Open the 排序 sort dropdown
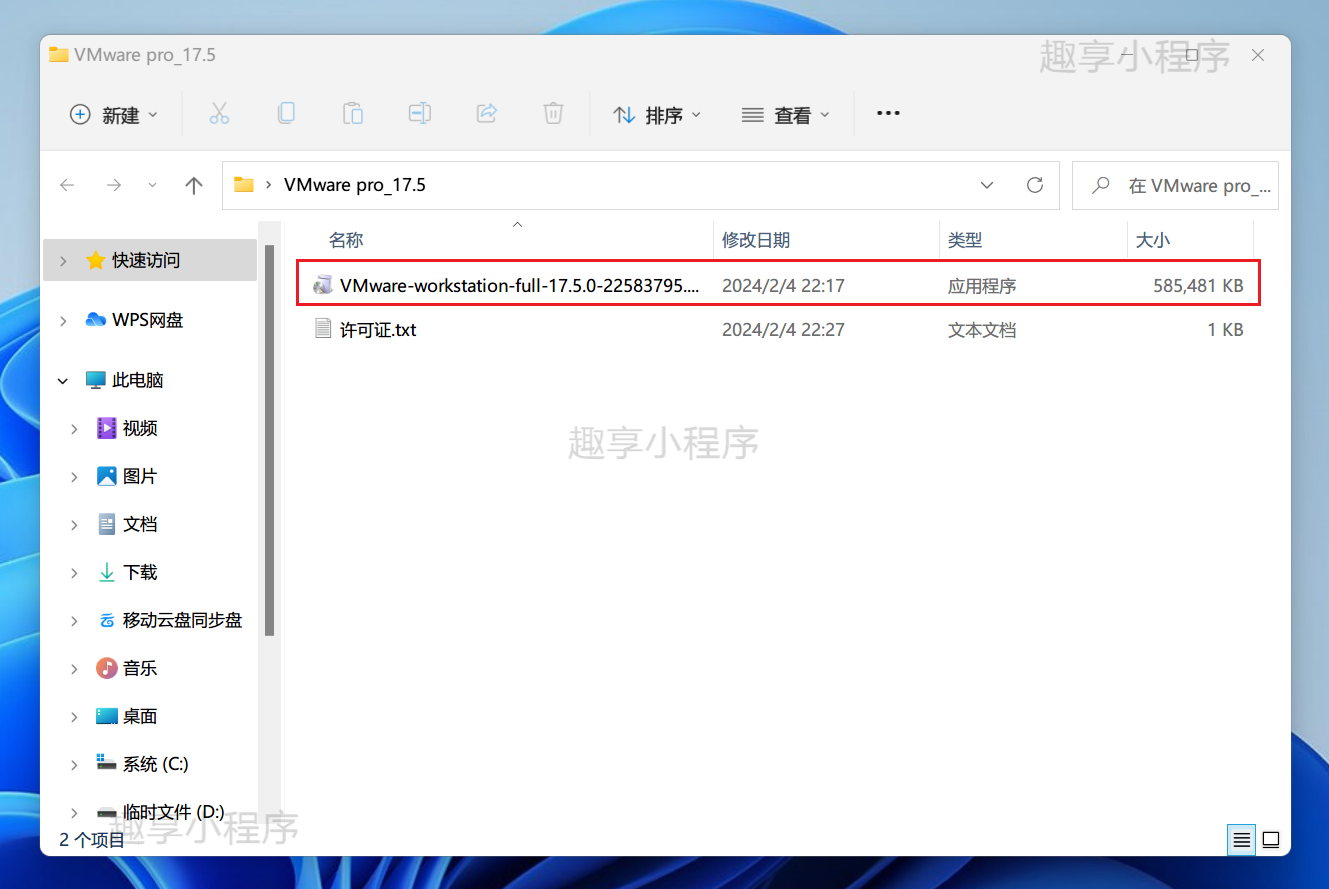The width and height of the screenshot is (1329, 889). click(x=657, y=115)
